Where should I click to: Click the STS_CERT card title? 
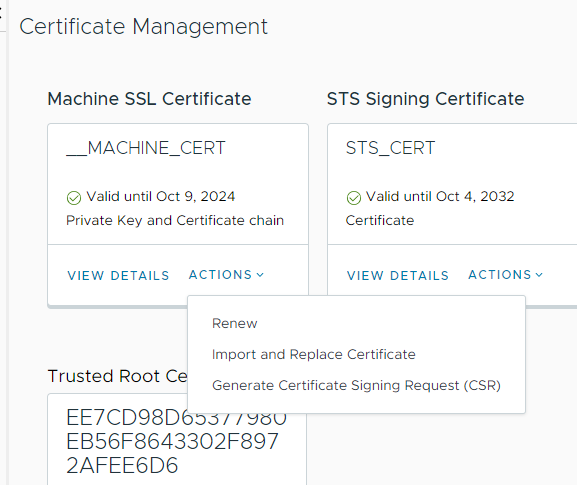click(390, 148)
